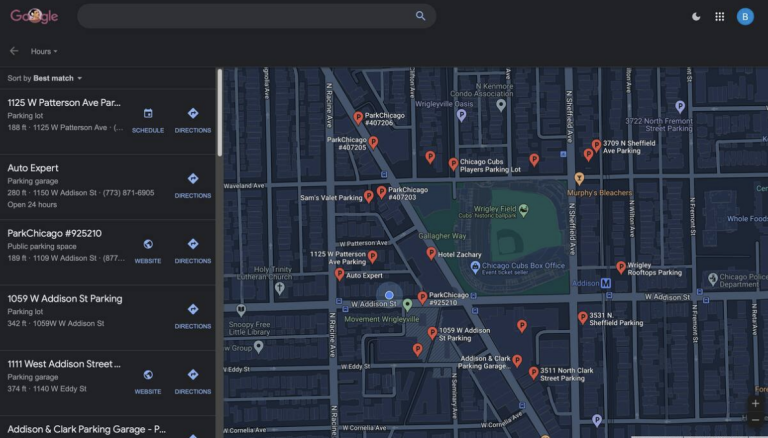Open 1059 W Addison St Parking listing title

tap(65, 299)
